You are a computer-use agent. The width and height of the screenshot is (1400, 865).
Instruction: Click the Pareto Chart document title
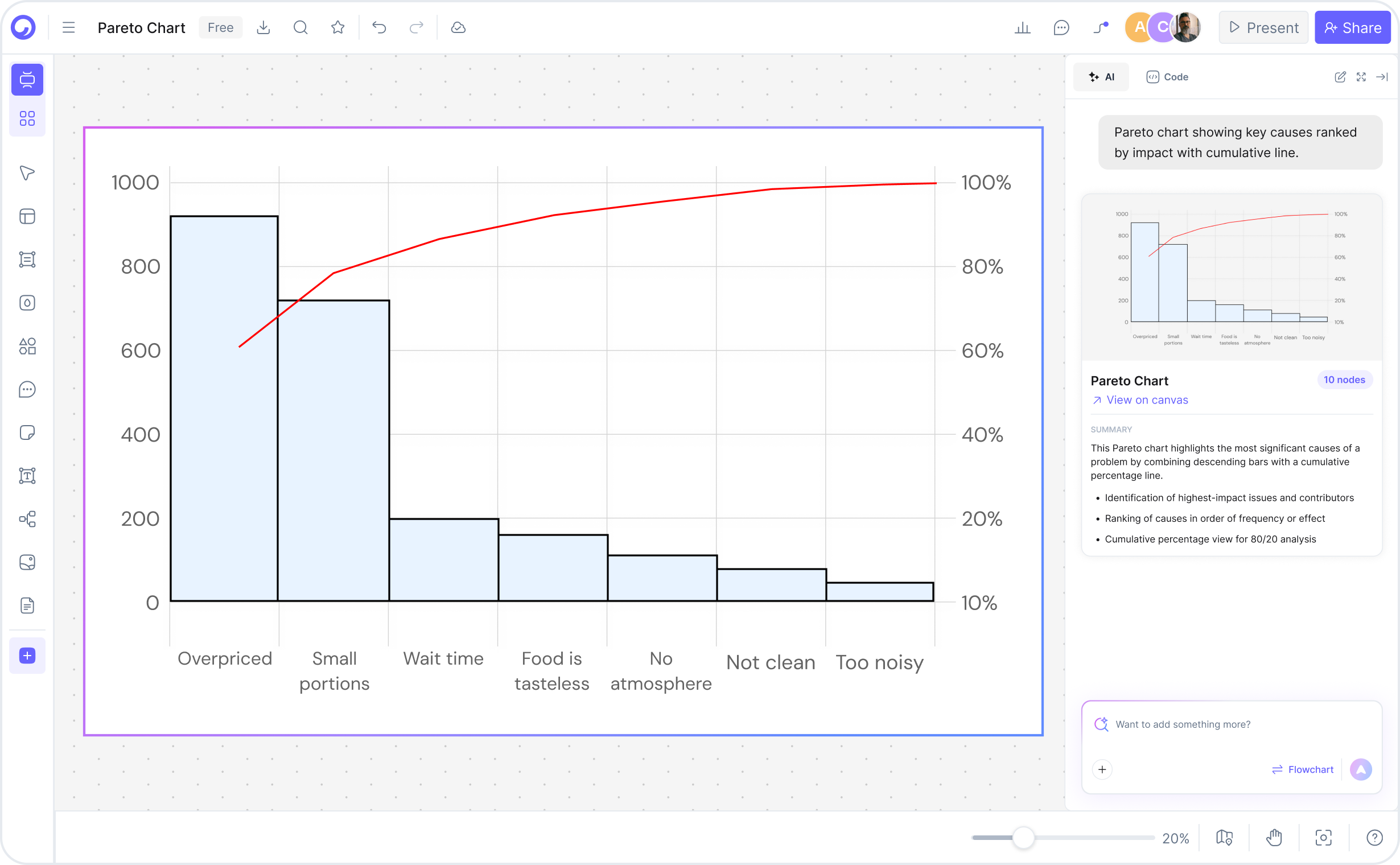pos(141,27)
